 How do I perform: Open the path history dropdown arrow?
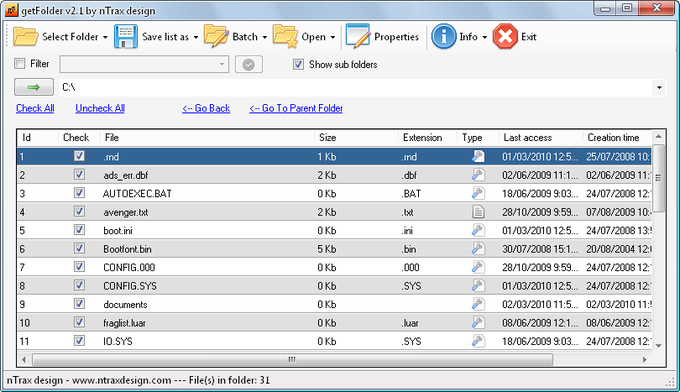(x=659, y=88)
